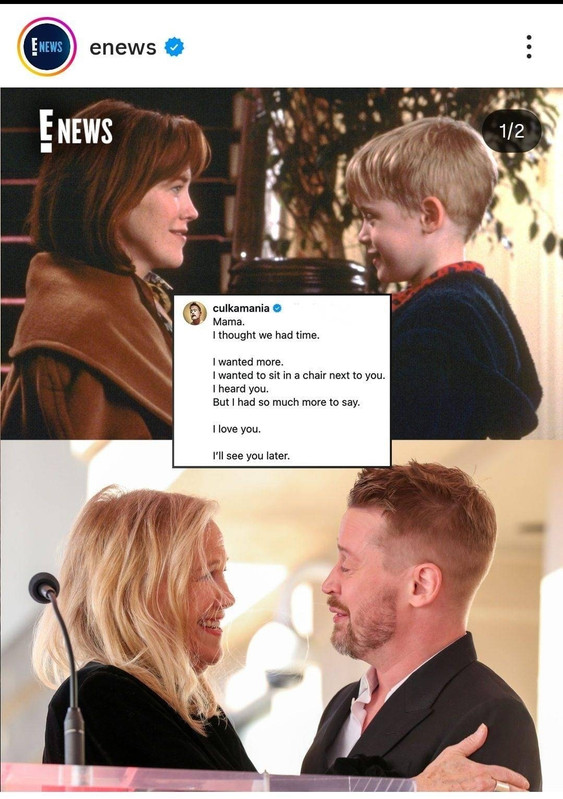The width and height of the screenshot is (563, 799).
Task: Tap the 1/2 carousel slide counter
Action: click(512, 131)
